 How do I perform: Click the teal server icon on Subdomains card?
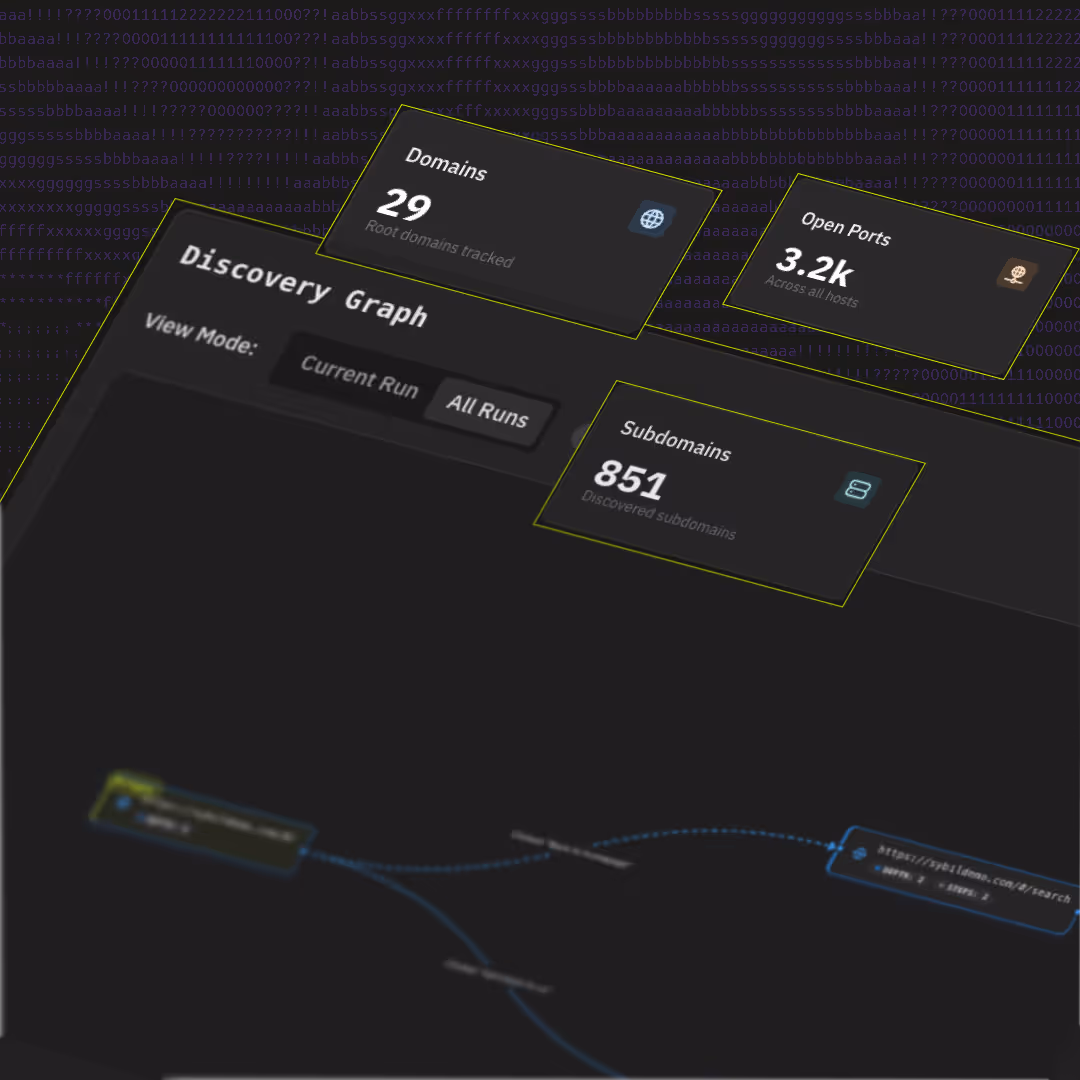858,490
